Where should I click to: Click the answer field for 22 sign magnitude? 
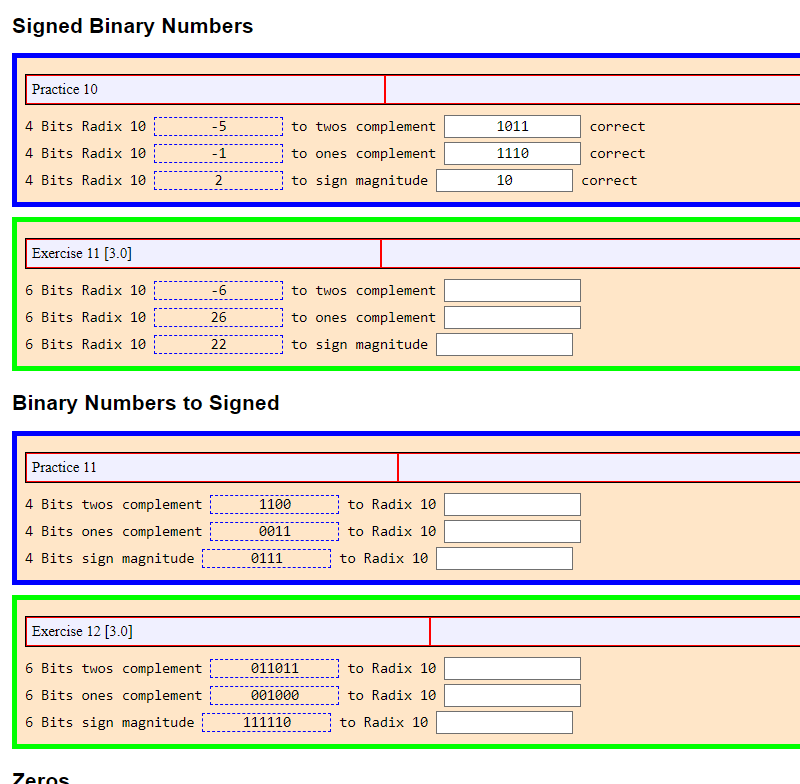[x=504, y=344]
